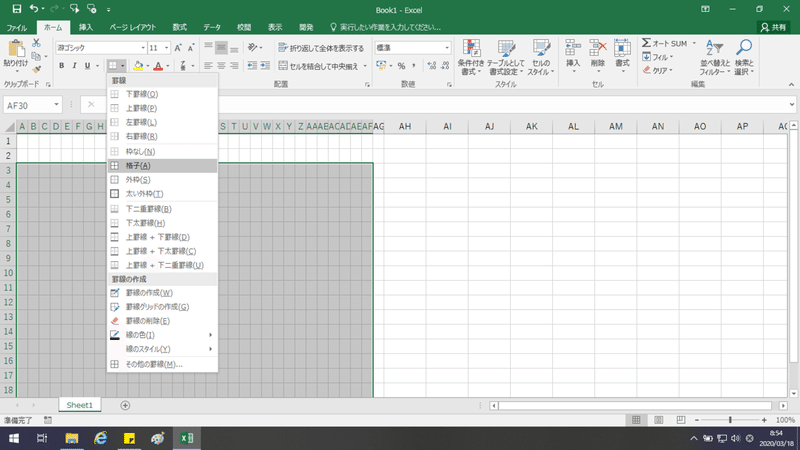800x450 pixels.
Task: Open テーブルとして書式設定 table format
Action: 506,58
